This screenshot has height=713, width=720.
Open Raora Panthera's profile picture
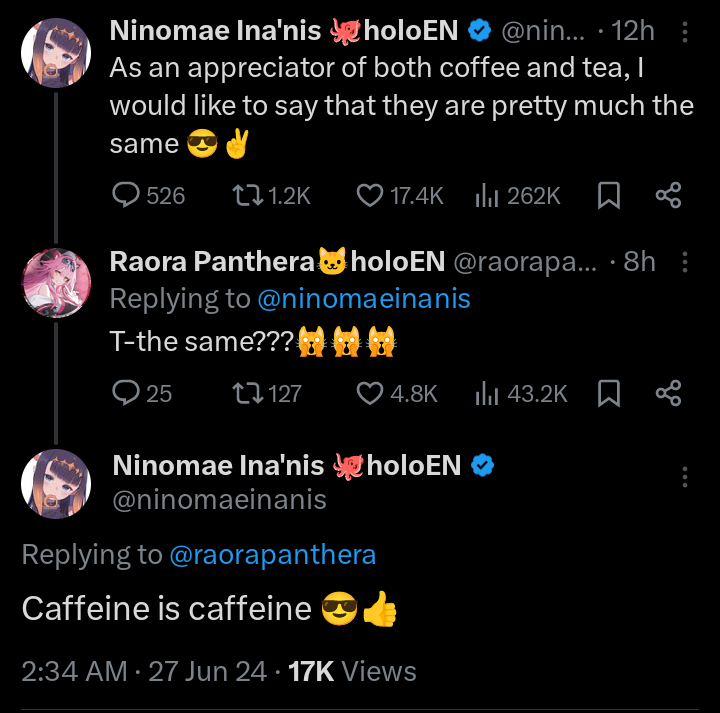[57, 283]
